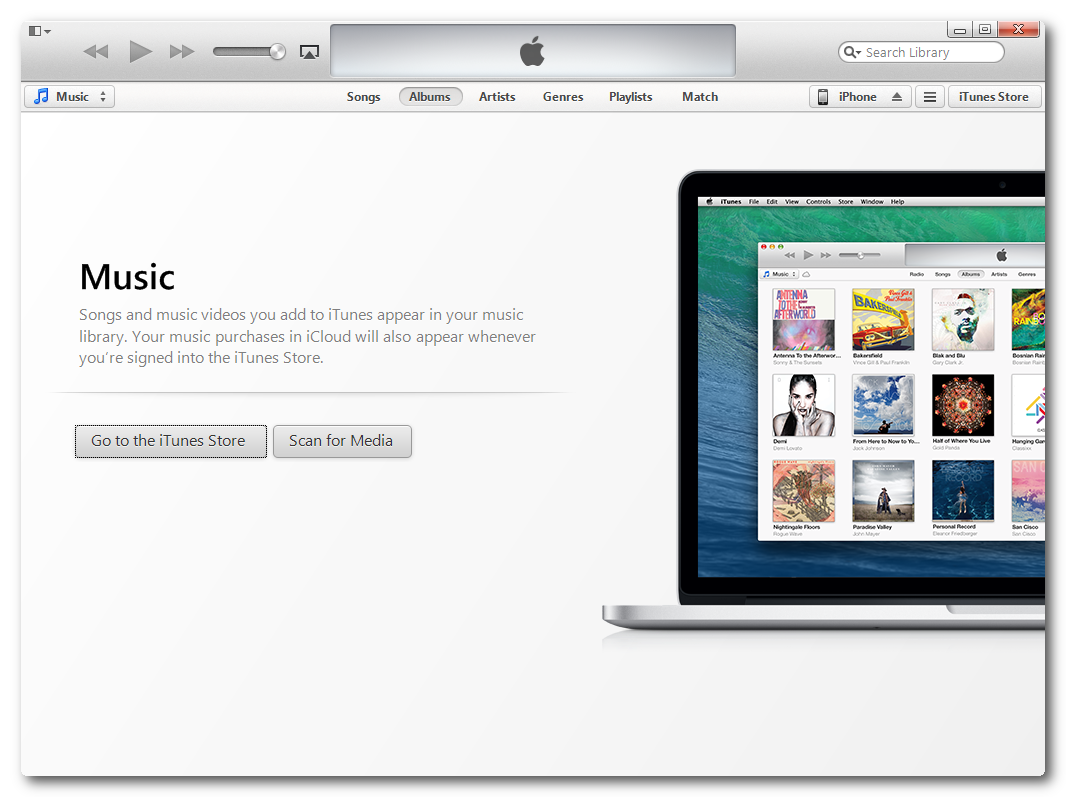Open the window menu icon at top-left
Image resolution: width=1066 pixels, height=797 pixels.
(x=39, y=31)
